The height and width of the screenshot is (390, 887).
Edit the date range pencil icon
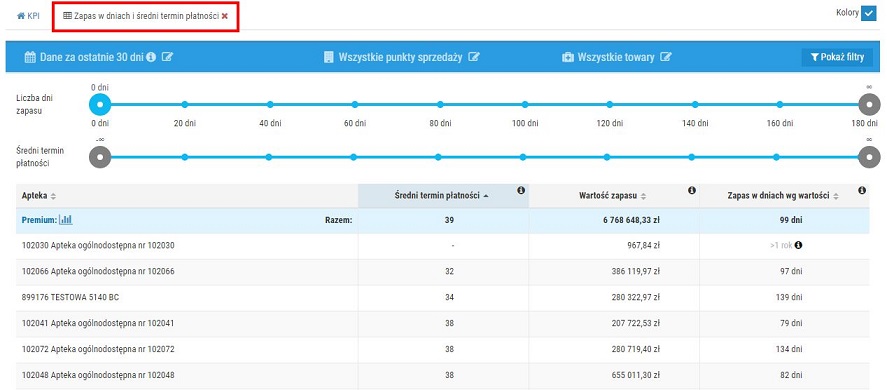click(167, 57)
